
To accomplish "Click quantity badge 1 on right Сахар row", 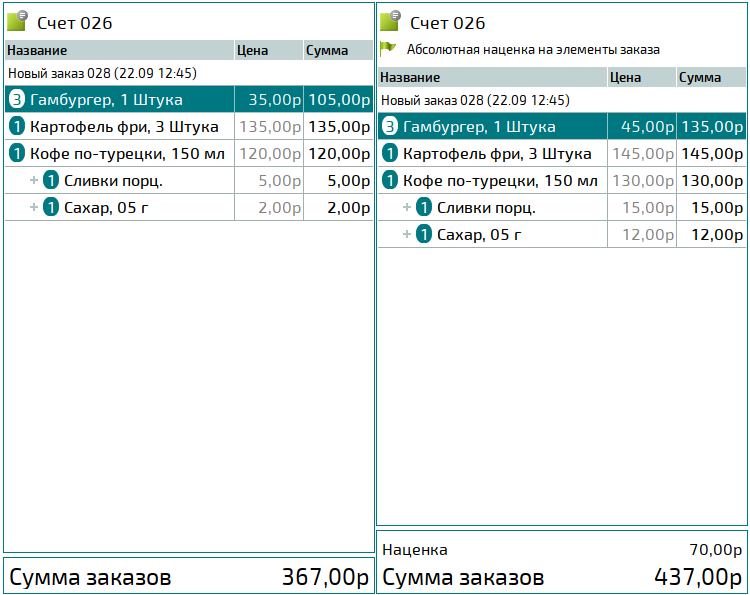I will click(424, 235).
